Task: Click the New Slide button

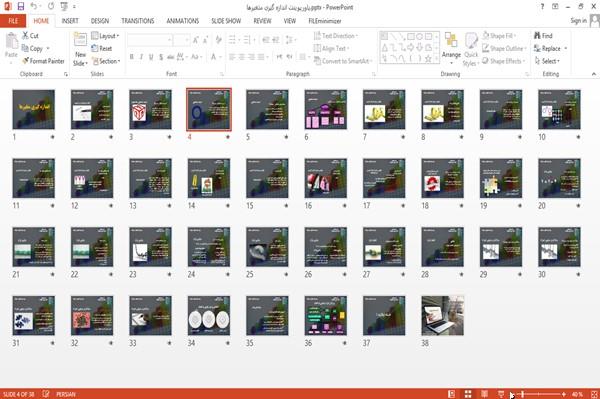Action: click(80, 49)
